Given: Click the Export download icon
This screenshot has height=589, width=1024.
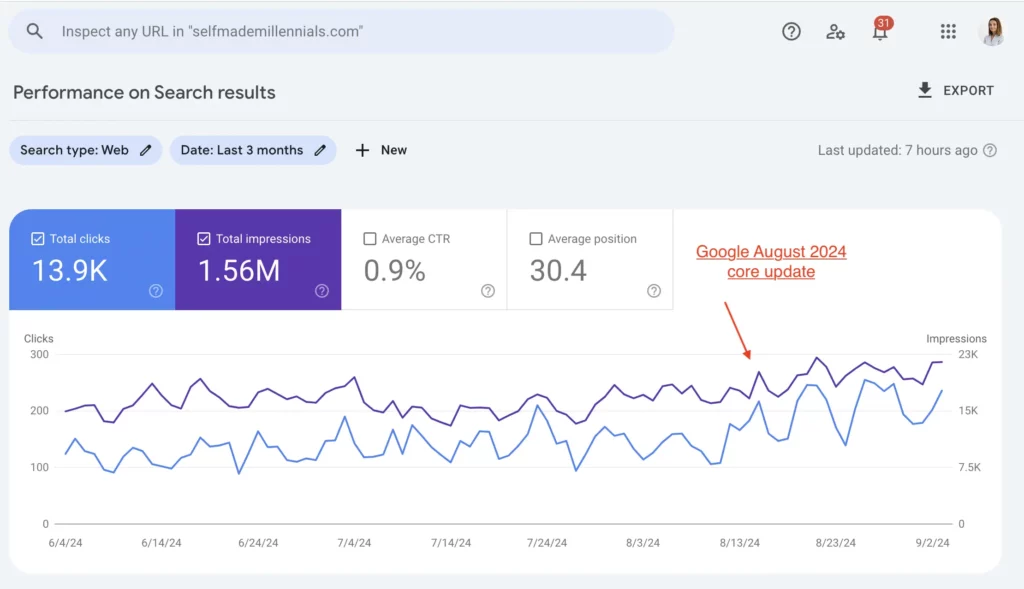Looking at the screenshot, I should (923, 90).
